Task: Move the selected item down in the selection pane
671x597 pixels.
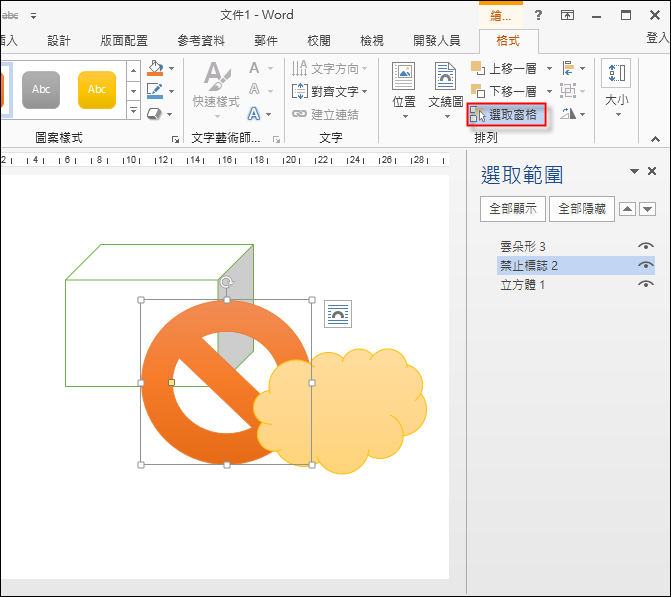Action: pos(648,209)
